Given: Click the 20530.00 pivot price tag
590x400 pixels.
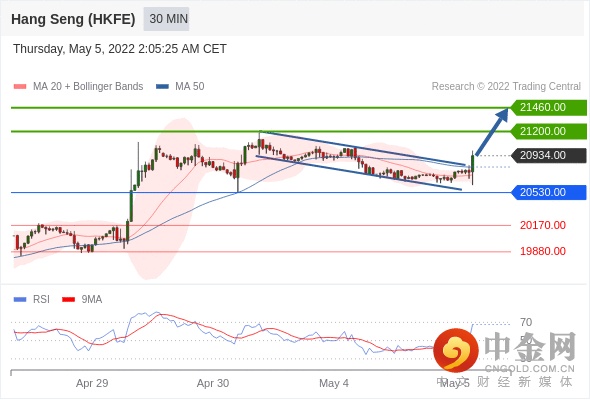Looking at the screenshot, I should pyautogui.click(x=549, y=192).
